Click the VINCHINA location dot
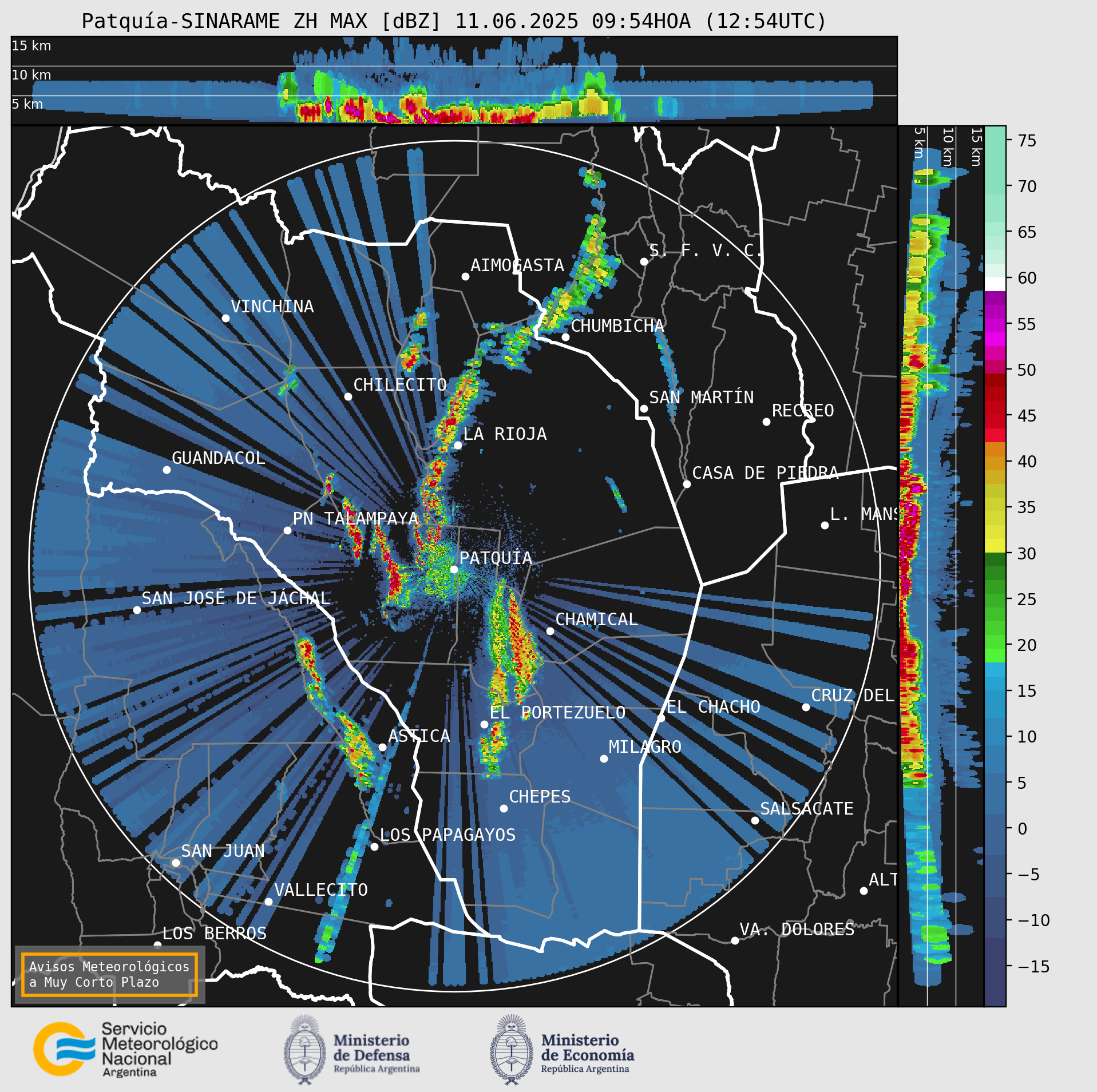This screenshot has height=1092, width=1097. (x=225, y=318)
